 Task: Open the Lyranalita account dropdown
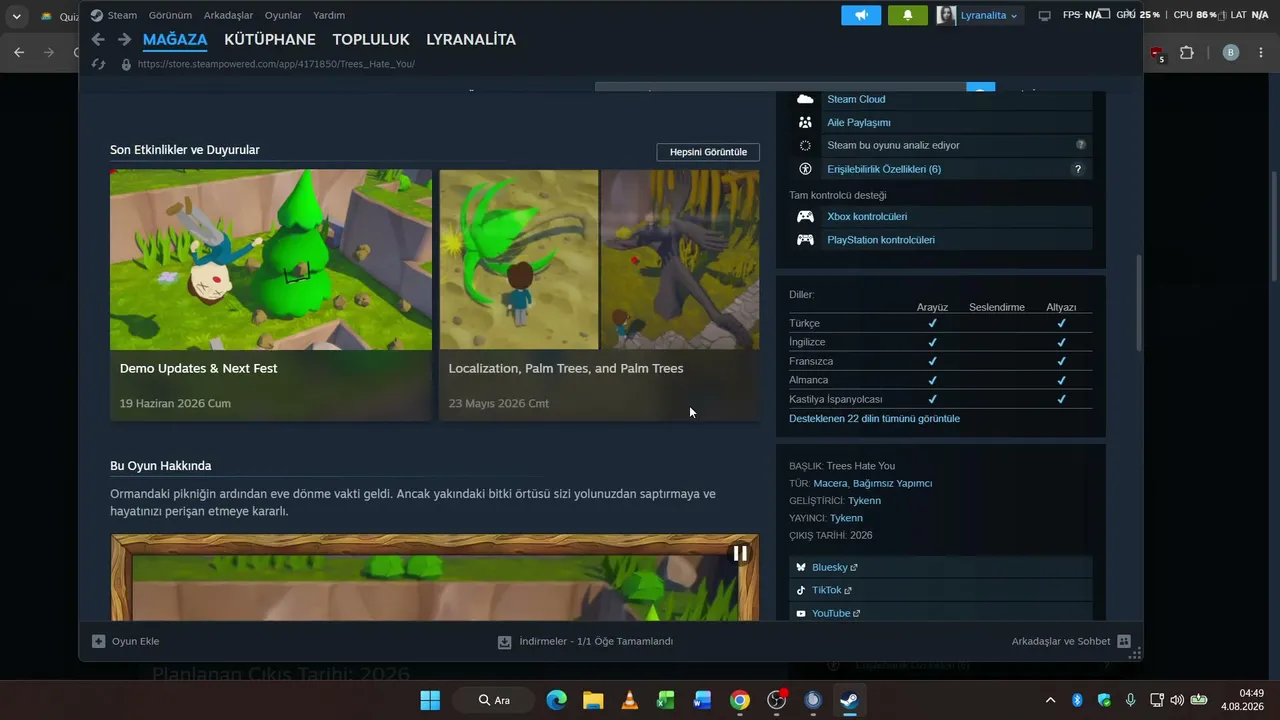click(990, 15)
